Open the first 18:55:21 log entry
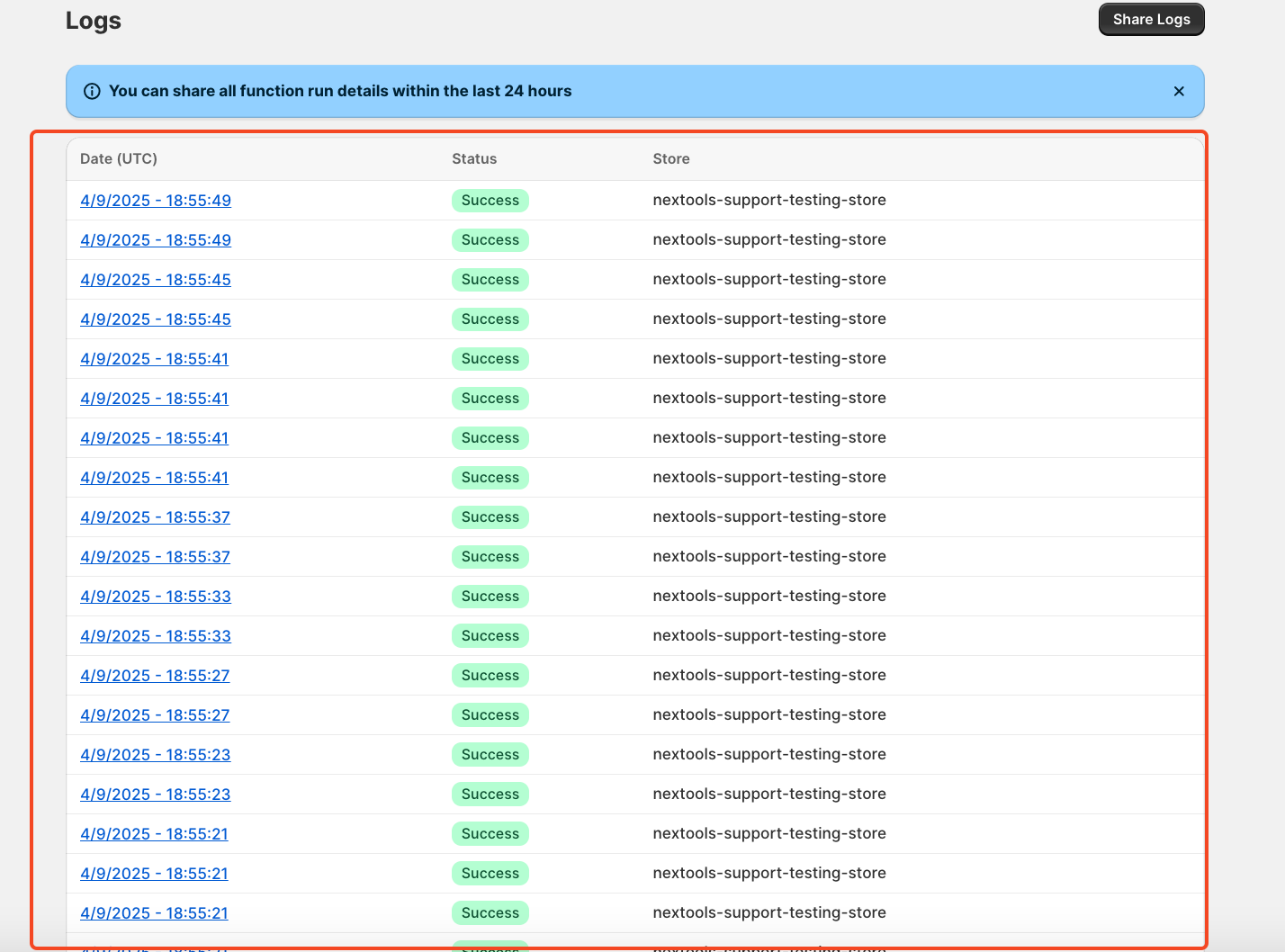Viewport: 1285px width, 952px height. (x=154, y=834)
